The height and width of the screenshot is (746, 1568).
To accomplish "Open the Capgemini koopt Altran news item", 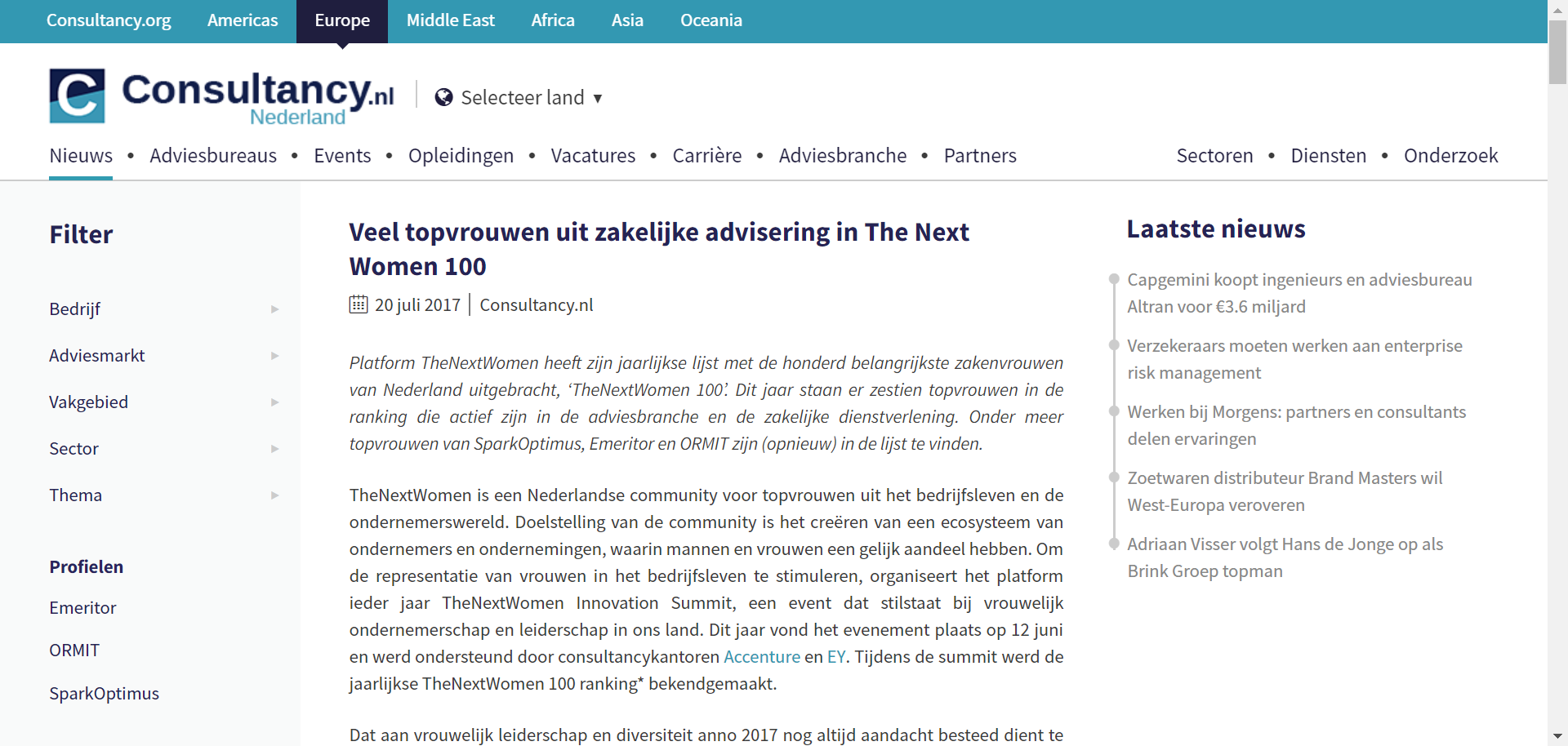I will 1299,293.
